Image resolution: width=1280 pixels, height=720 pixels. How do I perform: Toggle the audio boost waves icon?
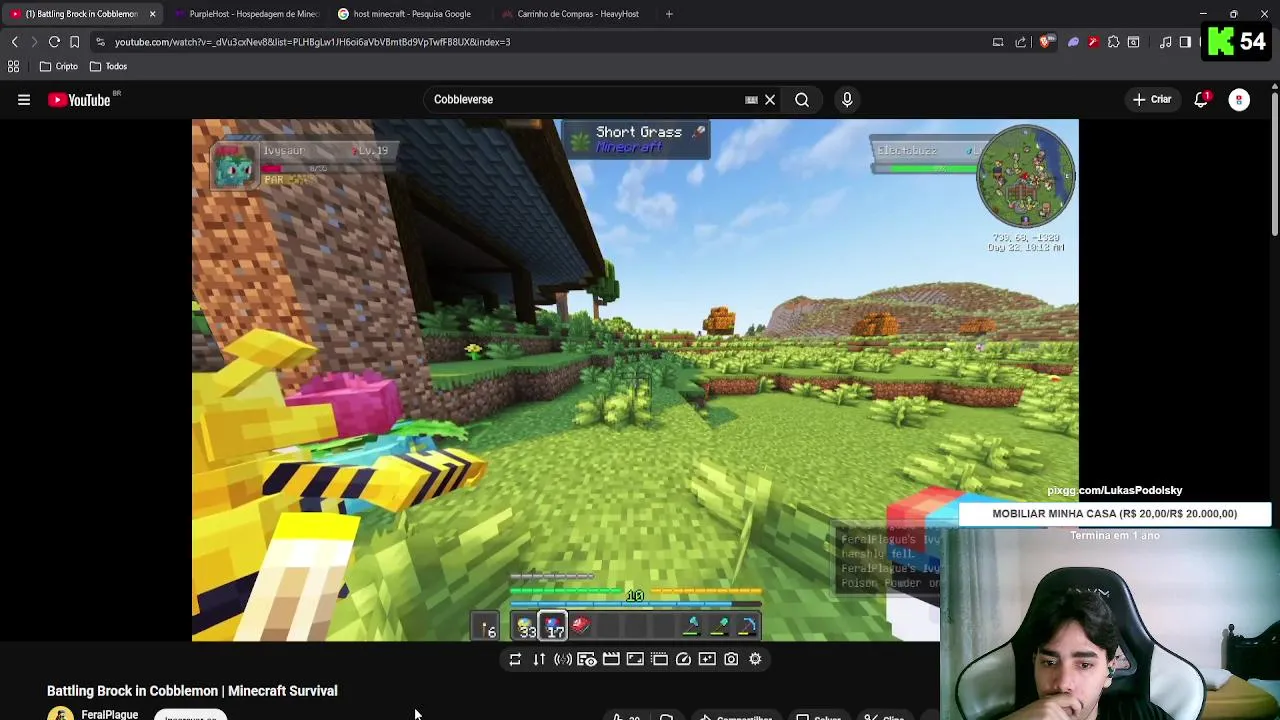pos(563,659)
